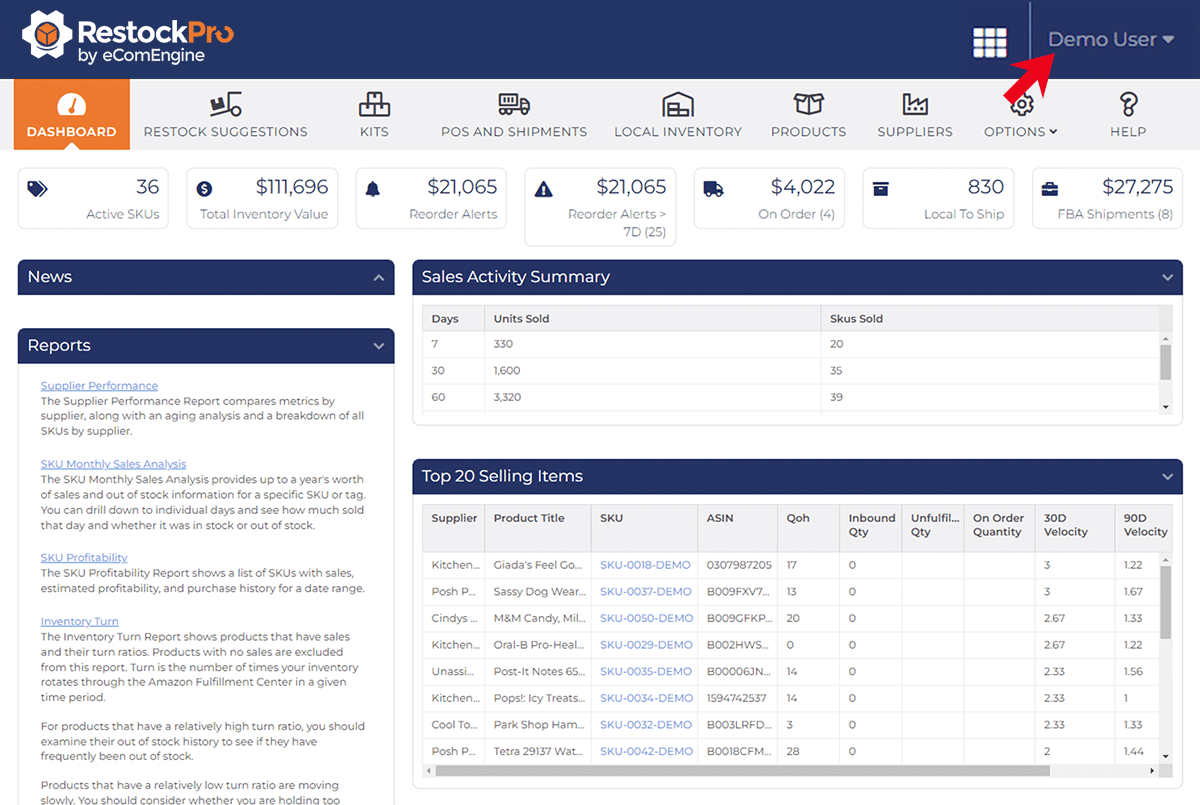Open Suppliers factory icon
The image size is (1200, 805).
[x=914, y=104]
